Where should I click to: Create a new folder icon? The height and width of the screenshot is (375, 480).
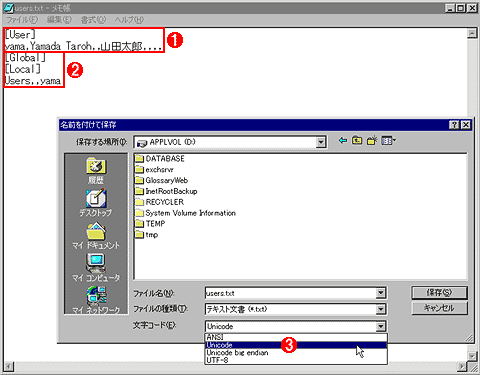(372, 141)
